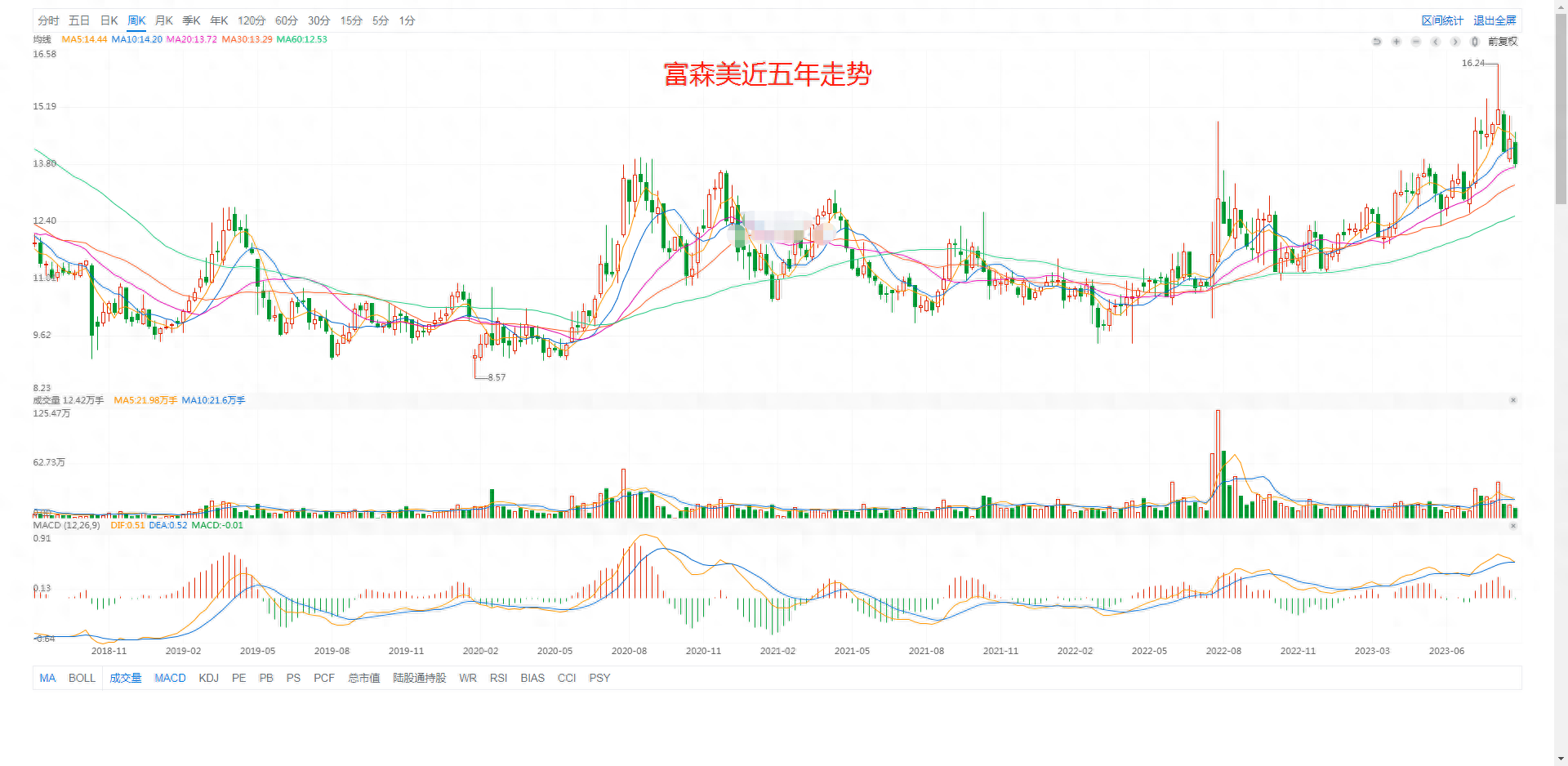Zoom in the chart with plus icon

coord(1396,42)
